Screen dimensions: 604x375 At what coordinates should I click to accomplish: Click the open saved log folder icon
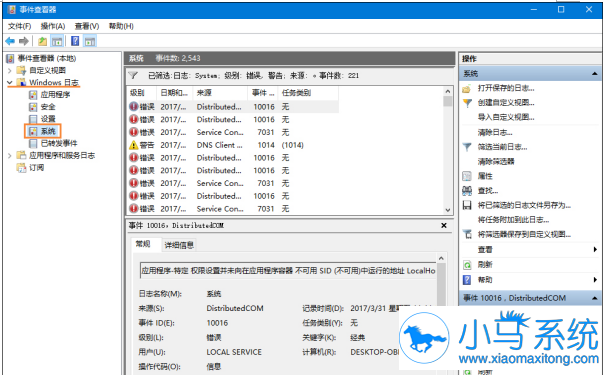click(x=467, y=89)
